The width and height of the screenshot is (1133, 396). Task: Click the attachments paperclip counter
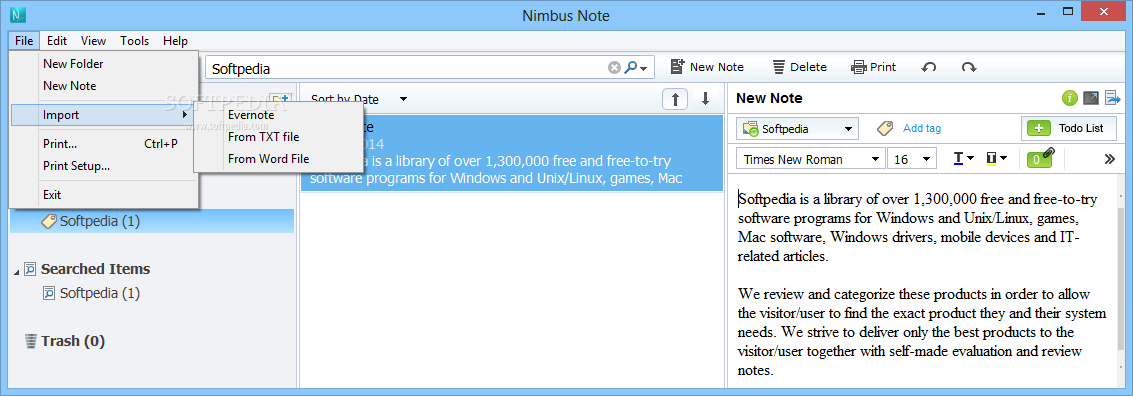click(1040, 158)
